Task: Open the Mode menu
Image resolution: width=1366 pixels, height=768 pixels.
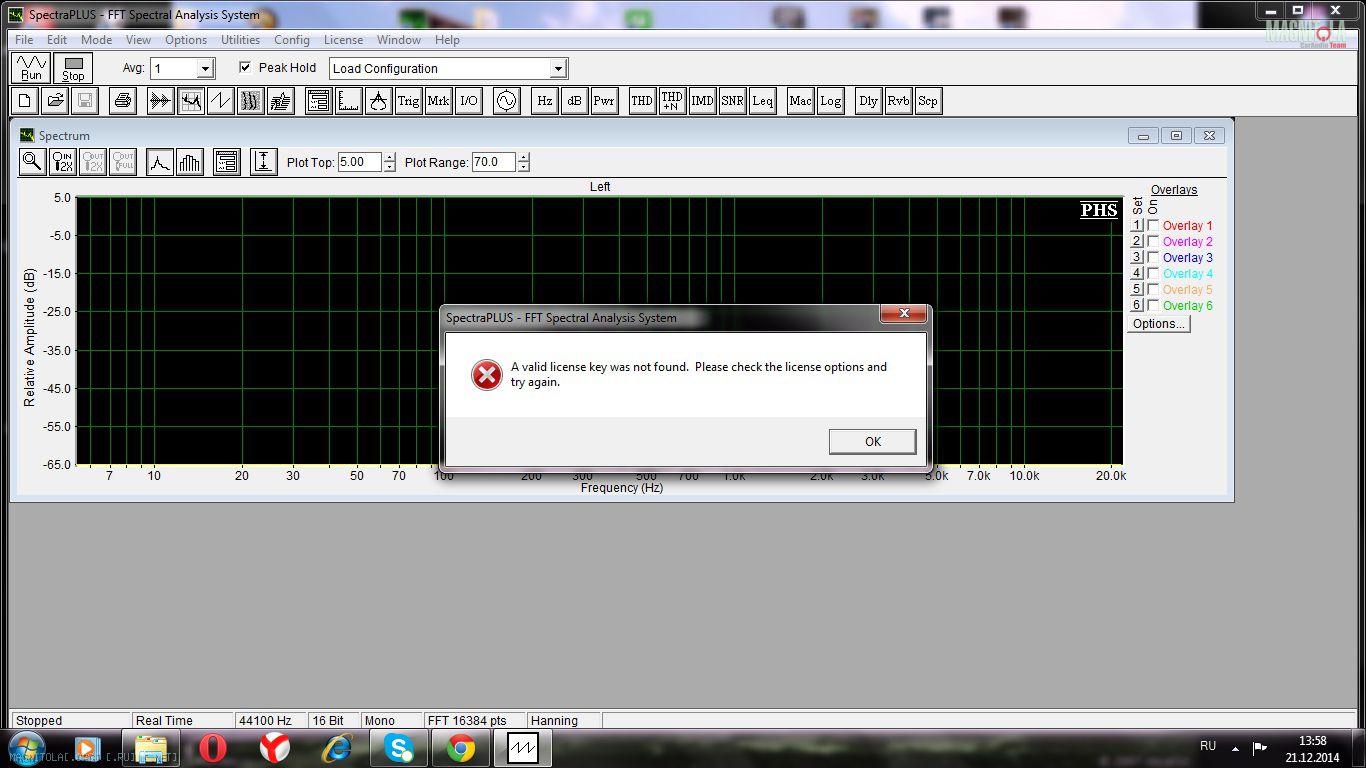Action: 96,40
